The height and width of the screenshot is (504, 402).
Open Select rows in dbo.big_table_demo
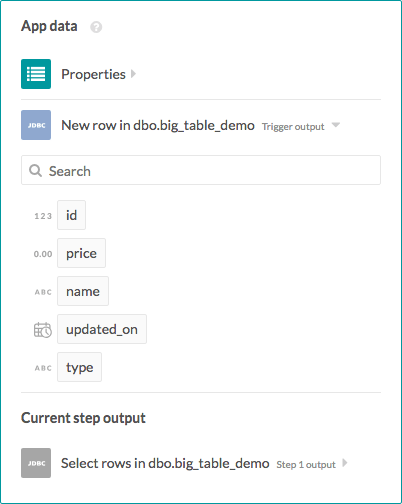tap(165, 463)
